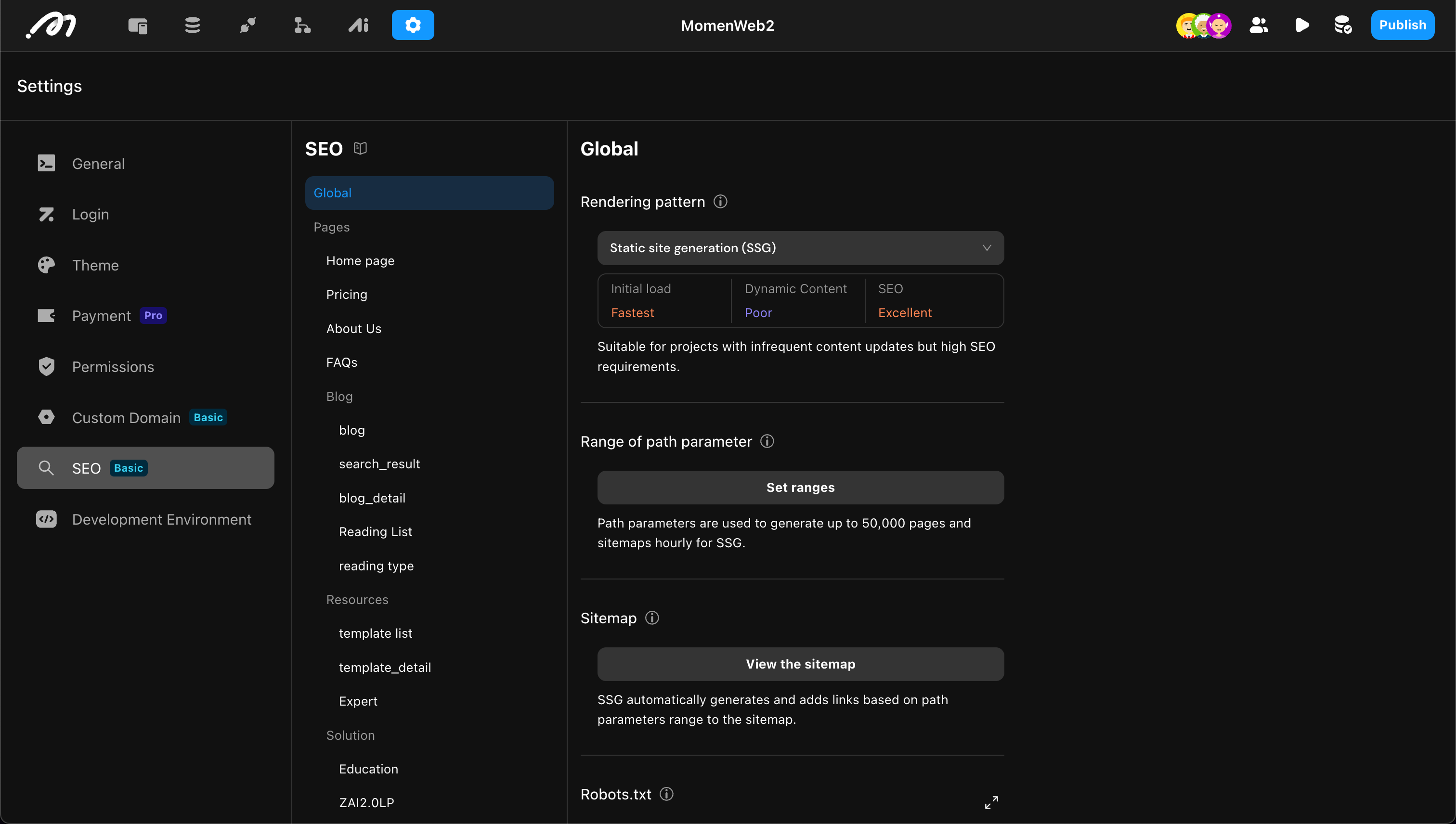1456x824 pixels.
Task: Select the blog page entry
Action: [x=351, y=430]
